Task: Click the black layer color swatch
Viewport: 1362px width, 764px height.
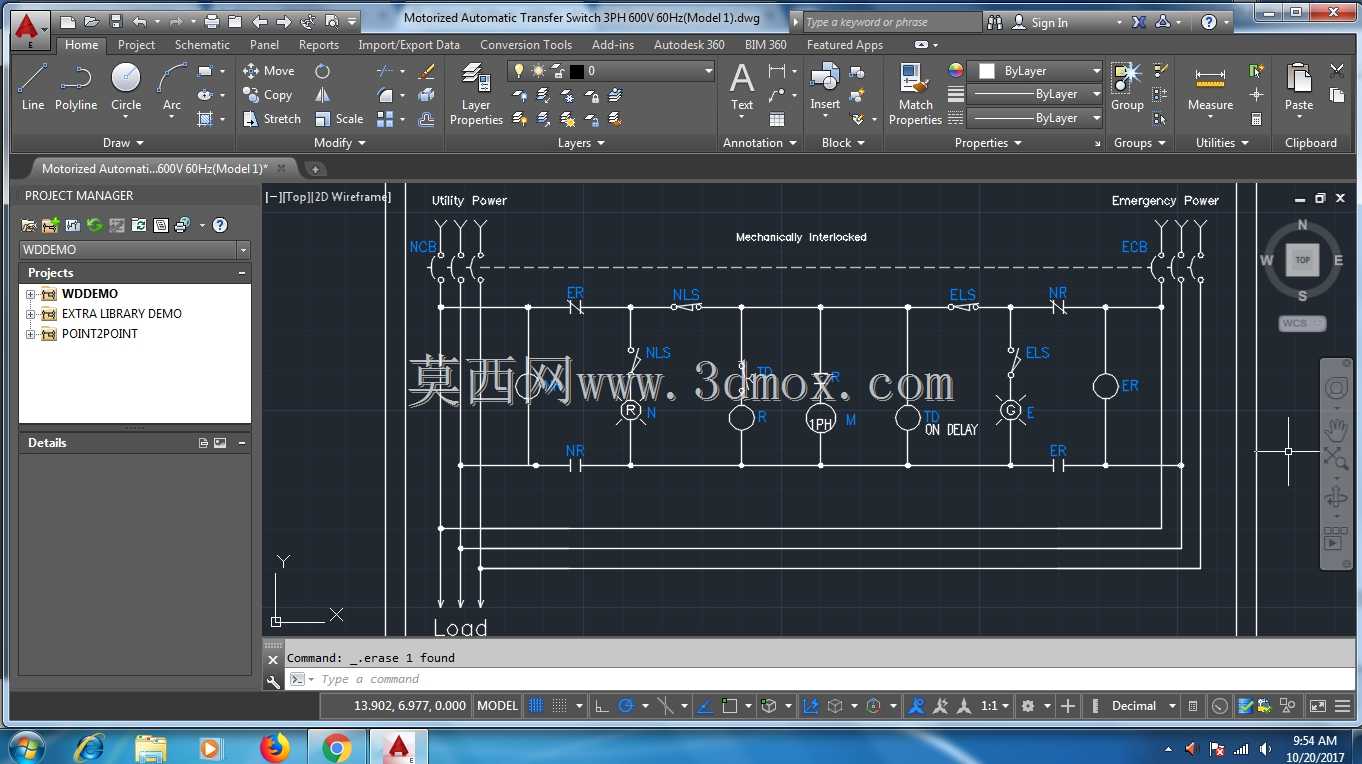Action: point(576,71)
